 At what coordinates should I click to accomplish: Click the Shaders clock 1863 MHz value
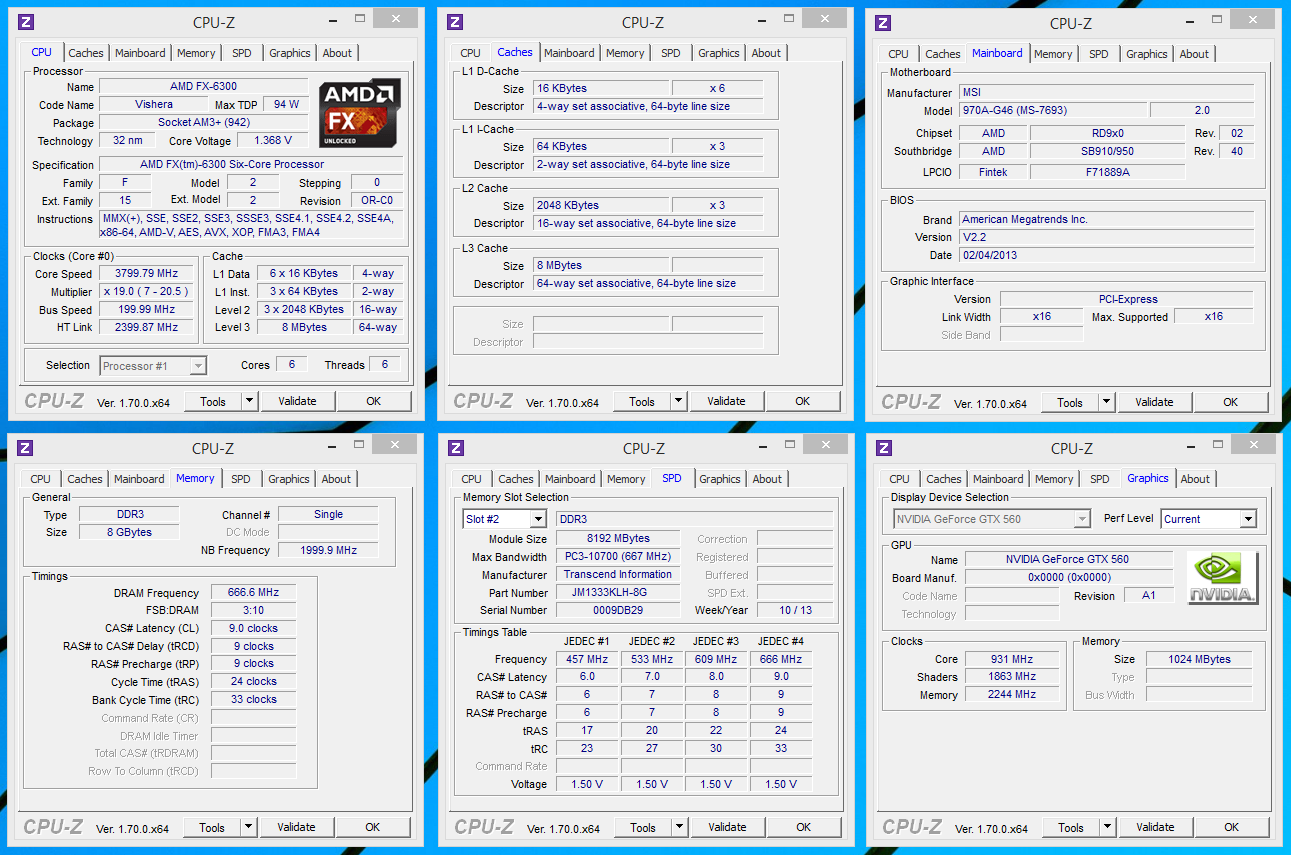point(1012,677)
